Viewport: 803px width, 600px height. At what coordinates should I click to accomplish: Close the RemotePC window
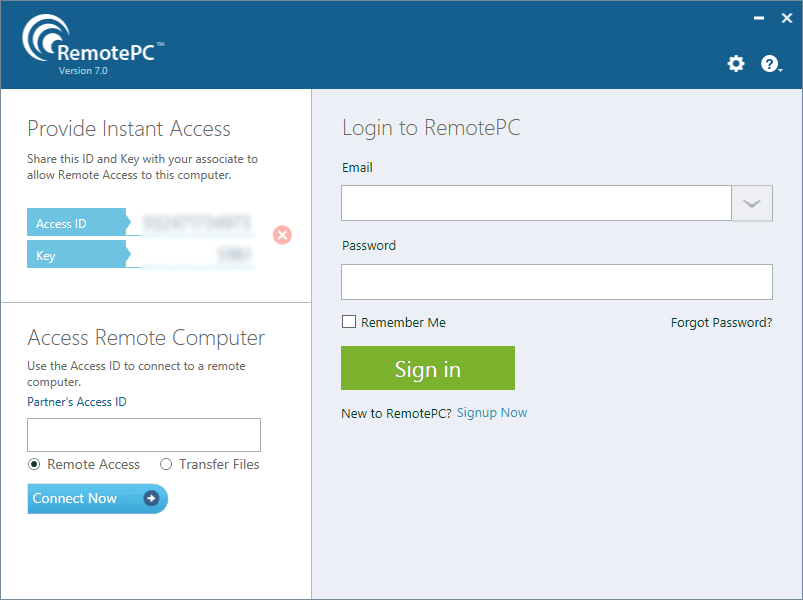pyautogui.click(x=787, y=18)
